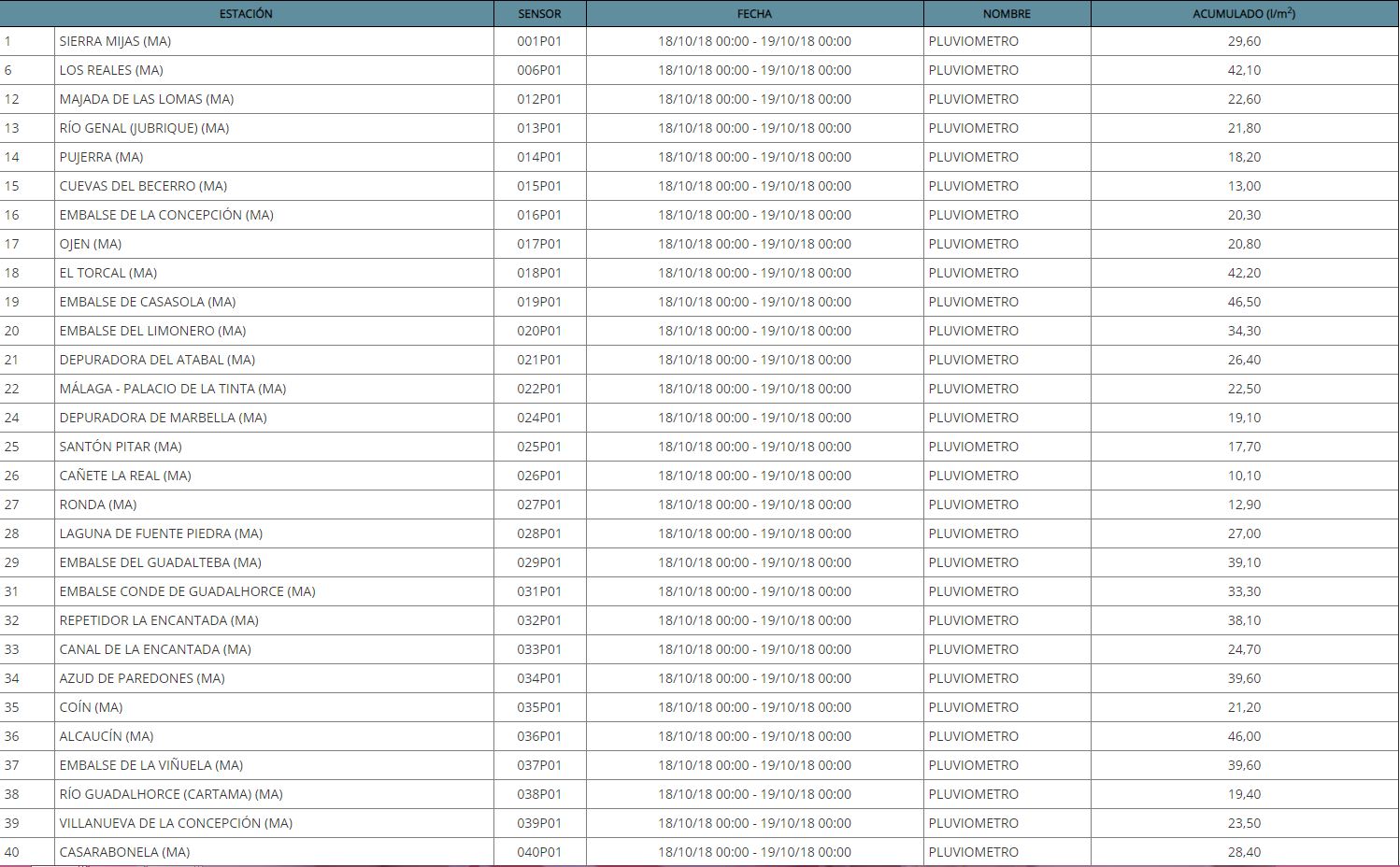
Task: Select REPETIDOR LA ENCANTADA (MA)
Action: (159, 620)
